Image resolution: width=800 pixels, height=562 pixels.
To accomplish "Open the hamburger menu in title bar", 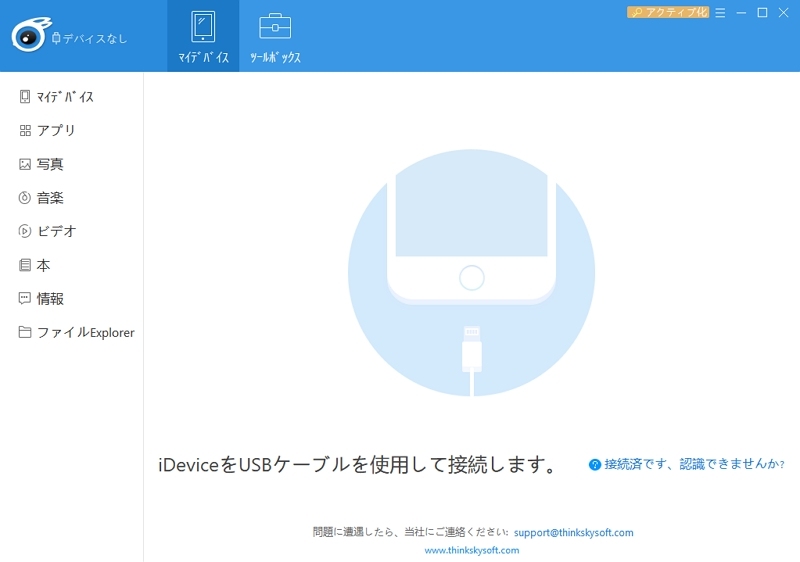I will click(720, 12).
